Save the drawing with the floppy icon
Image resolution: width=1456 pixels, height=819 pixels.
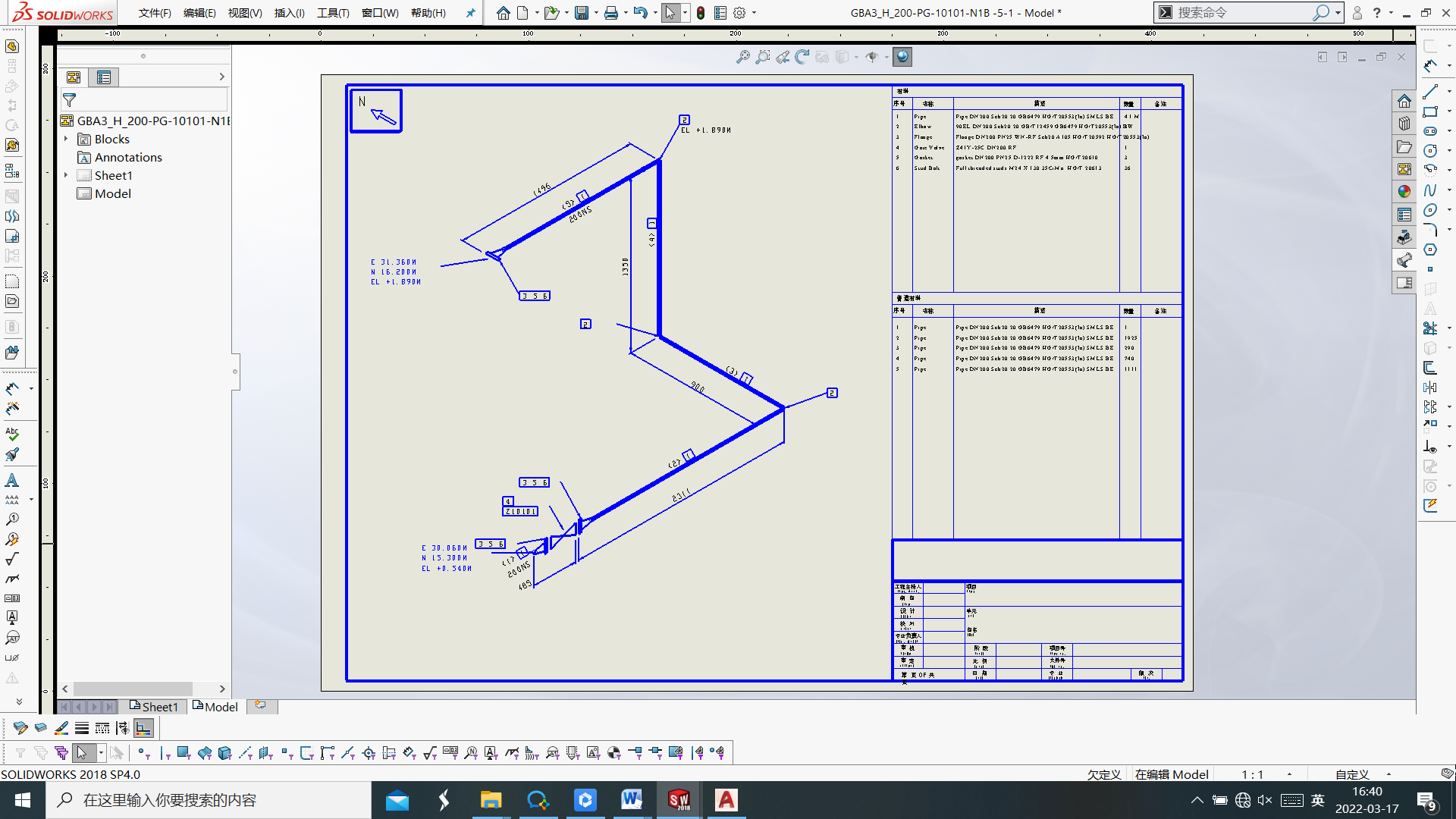click(582, 13)
